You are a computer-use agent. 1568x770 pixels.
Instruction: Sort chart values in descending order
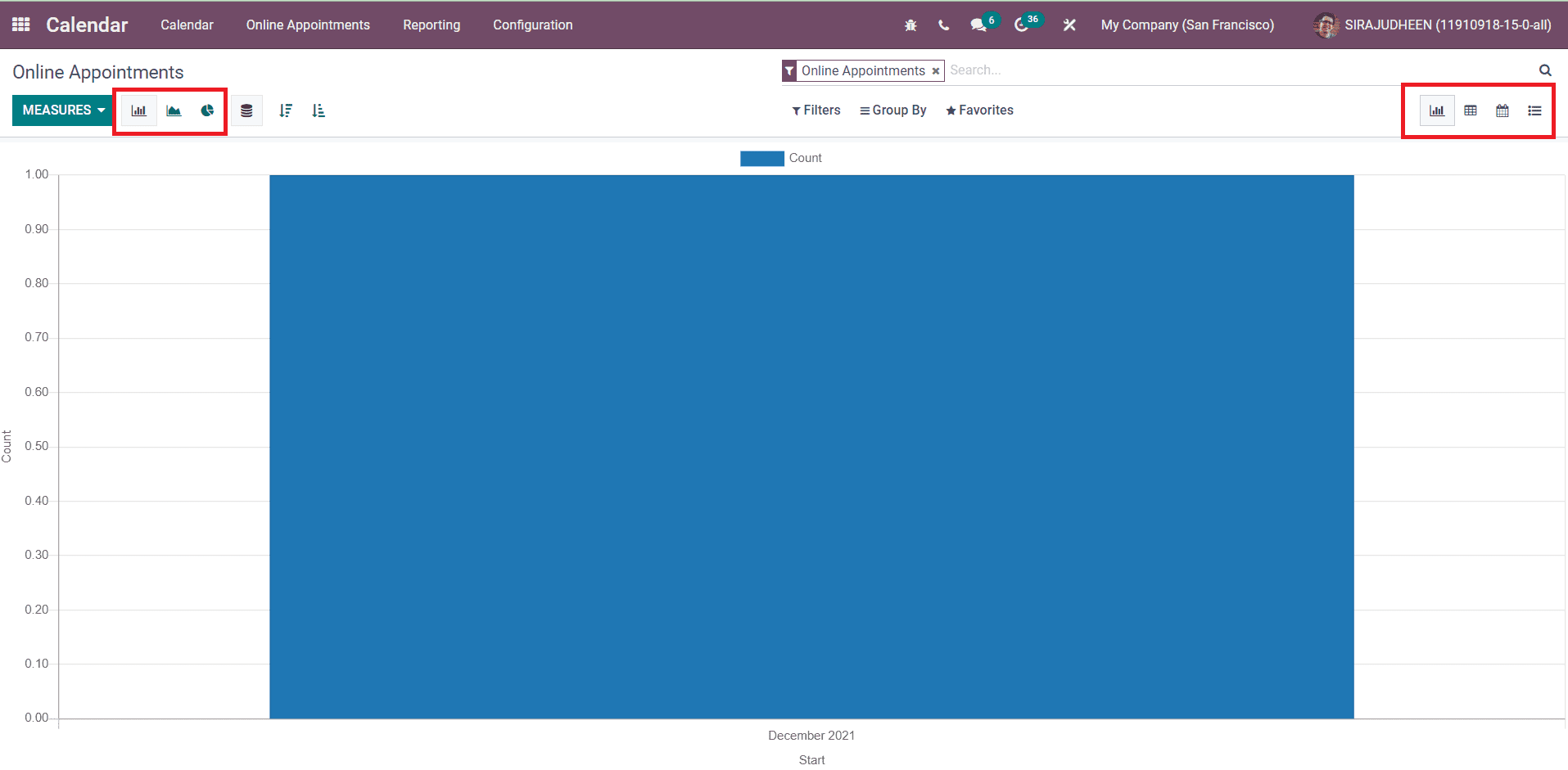point(286,110)
